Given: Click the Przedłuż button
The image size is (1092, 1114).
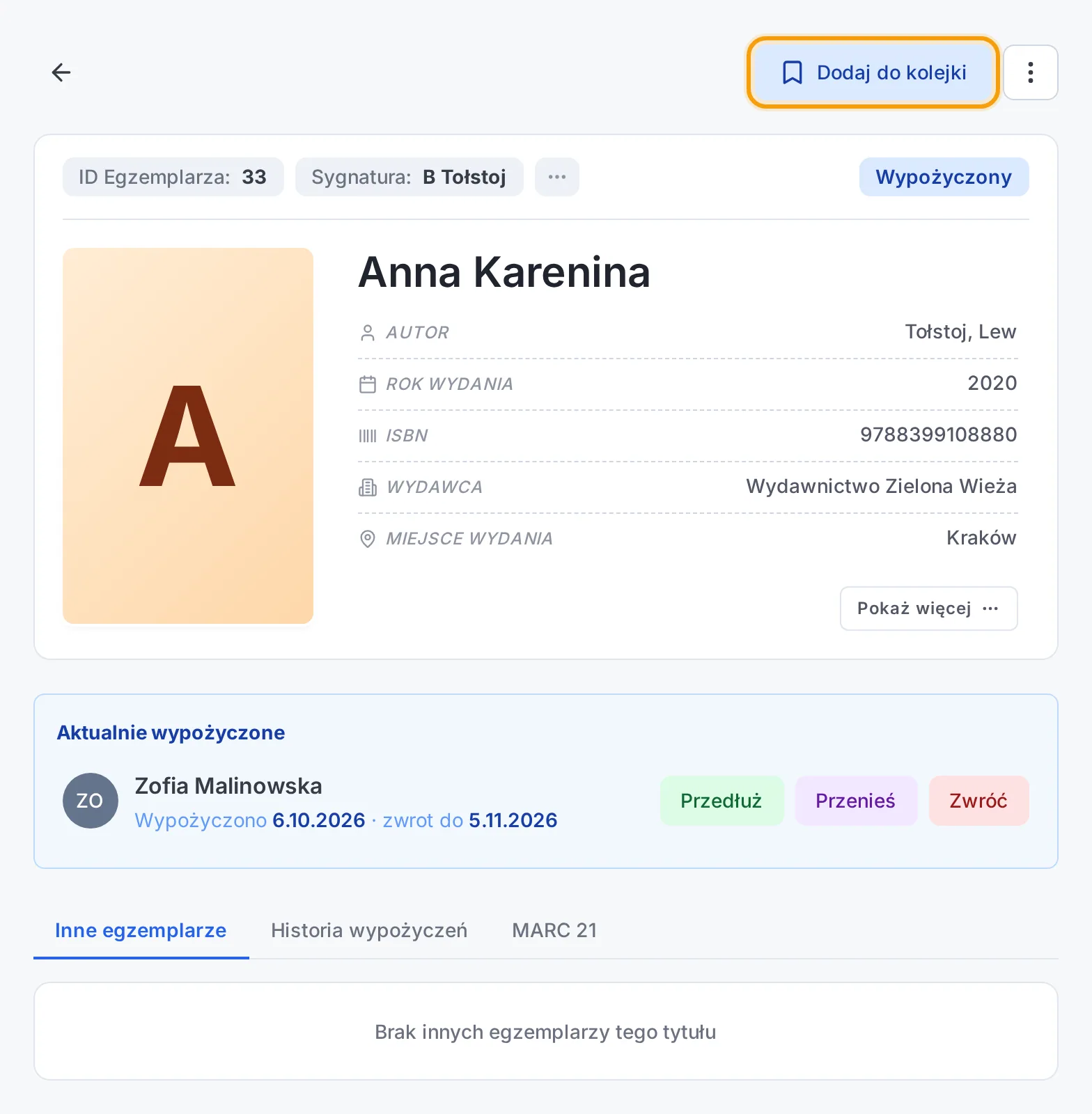Looking at the screenshot, I should click(721, 801).
